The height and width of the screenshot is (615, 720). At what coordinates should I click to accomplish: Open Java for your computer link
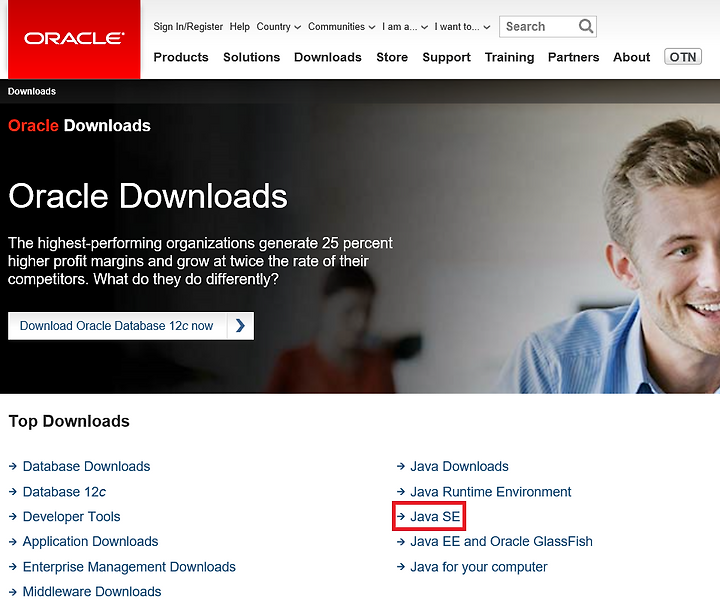pos(478,567)
